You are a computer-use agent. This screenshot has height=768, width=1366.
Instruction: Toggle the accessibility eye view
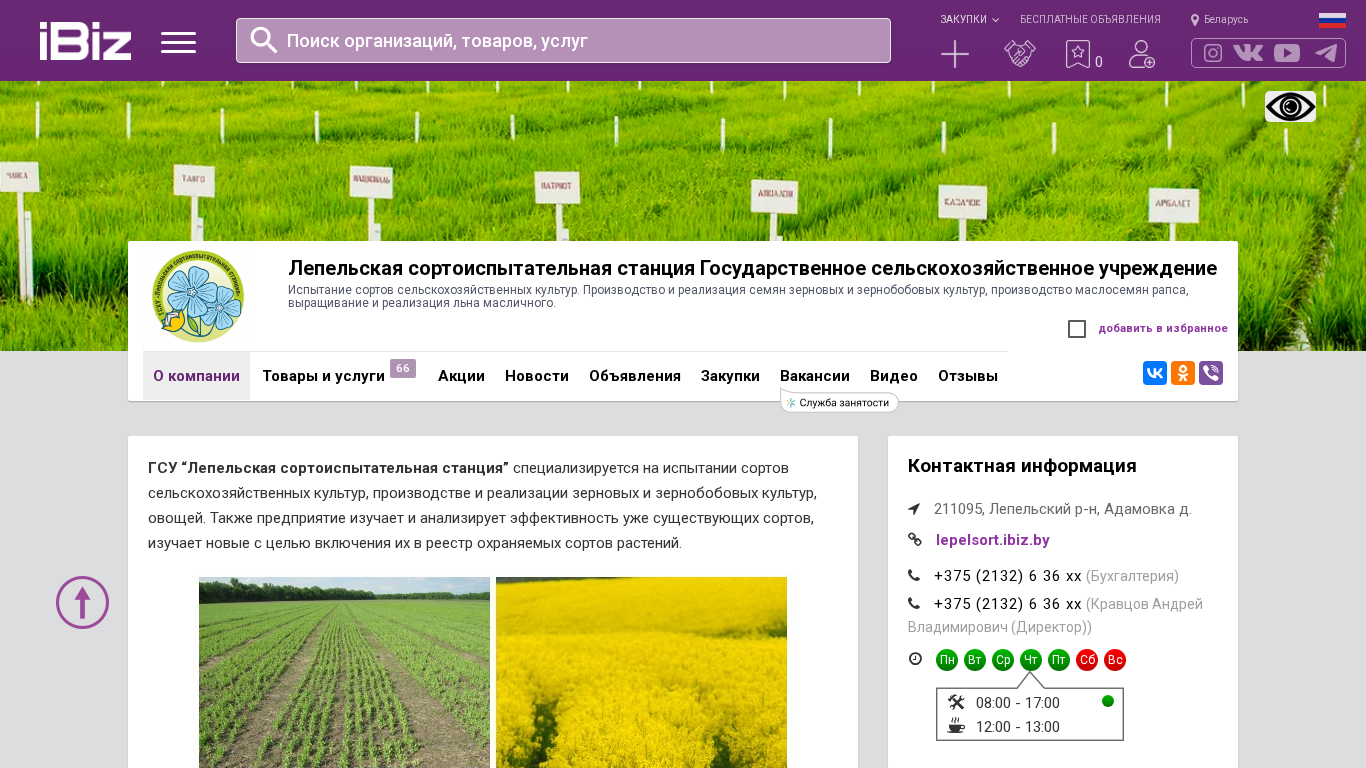click(x=1290, y=106)
